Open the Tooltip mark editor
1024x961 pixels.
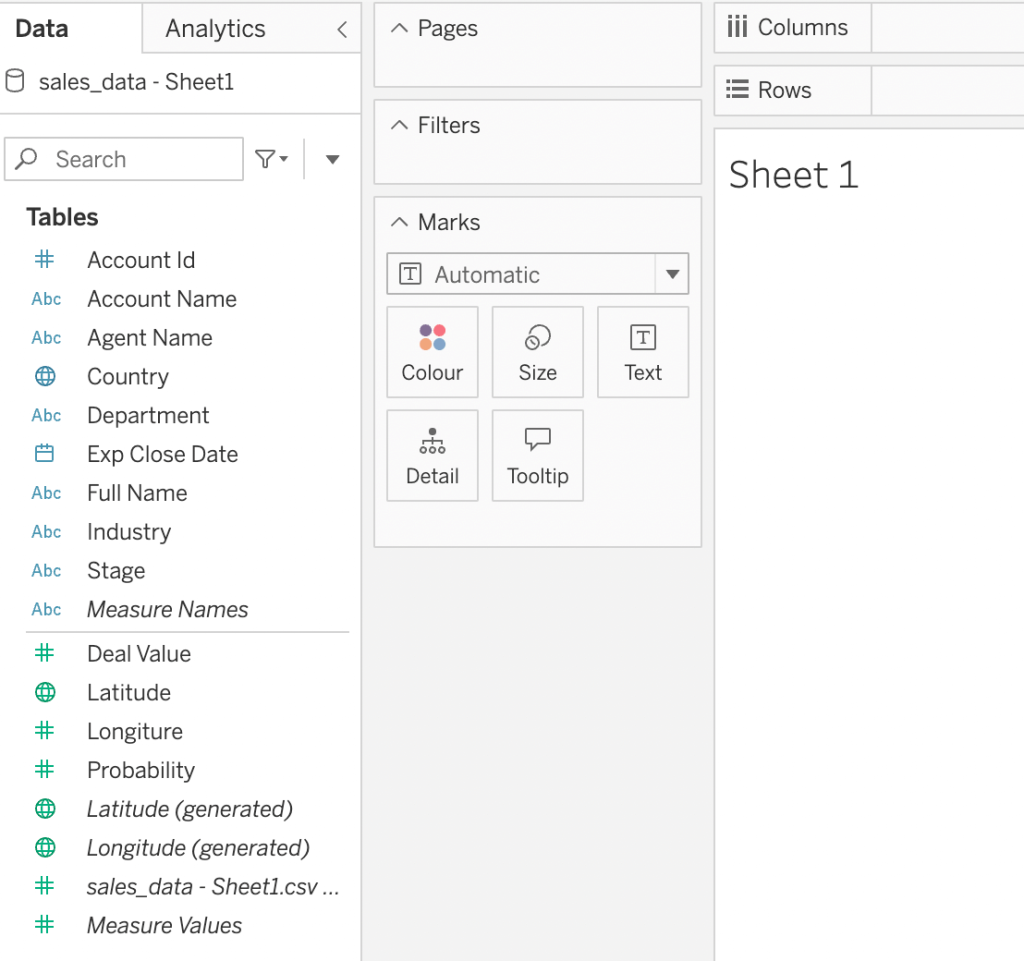537,455
